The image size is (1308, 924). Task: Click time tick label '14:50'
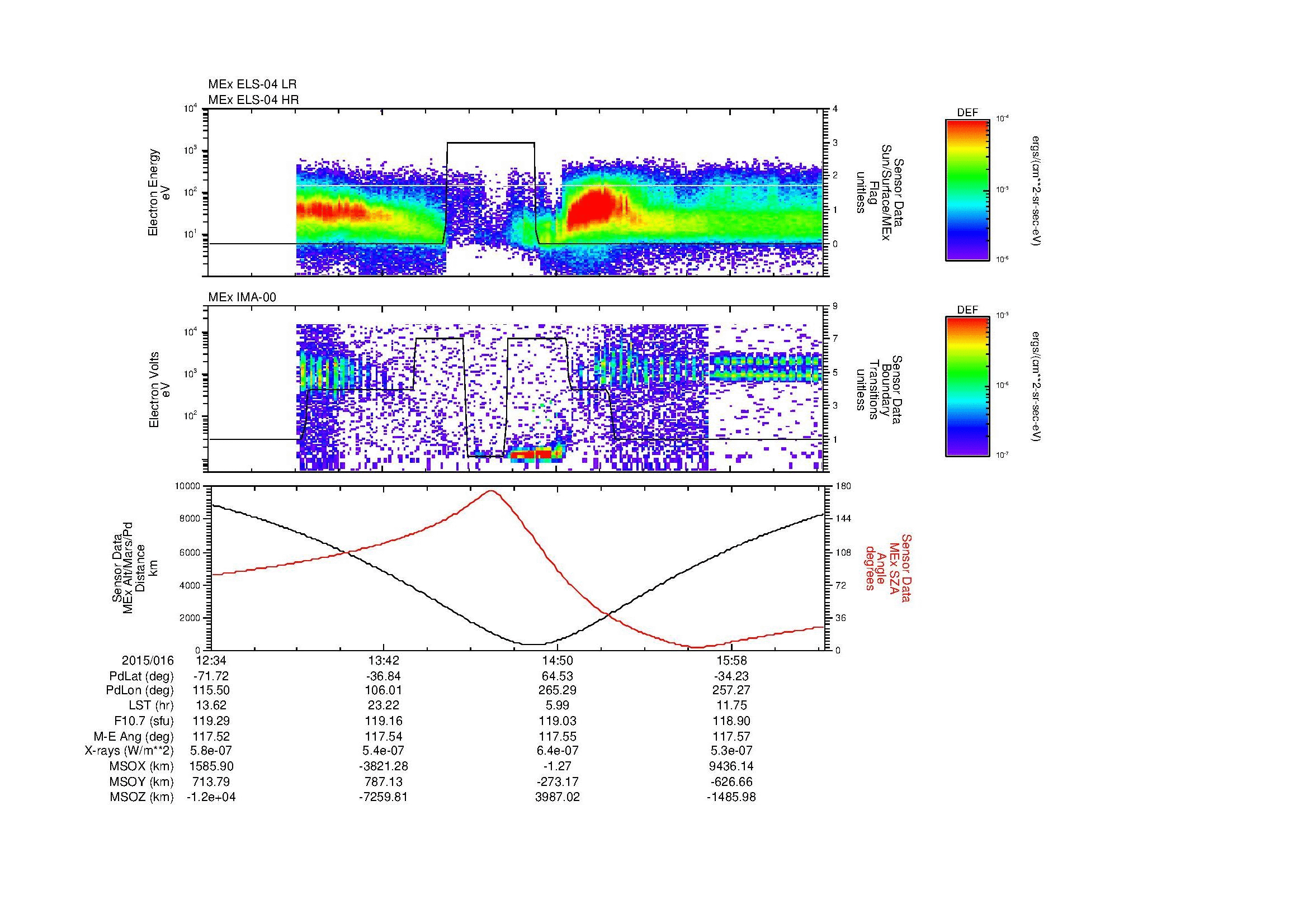(557, 660)
